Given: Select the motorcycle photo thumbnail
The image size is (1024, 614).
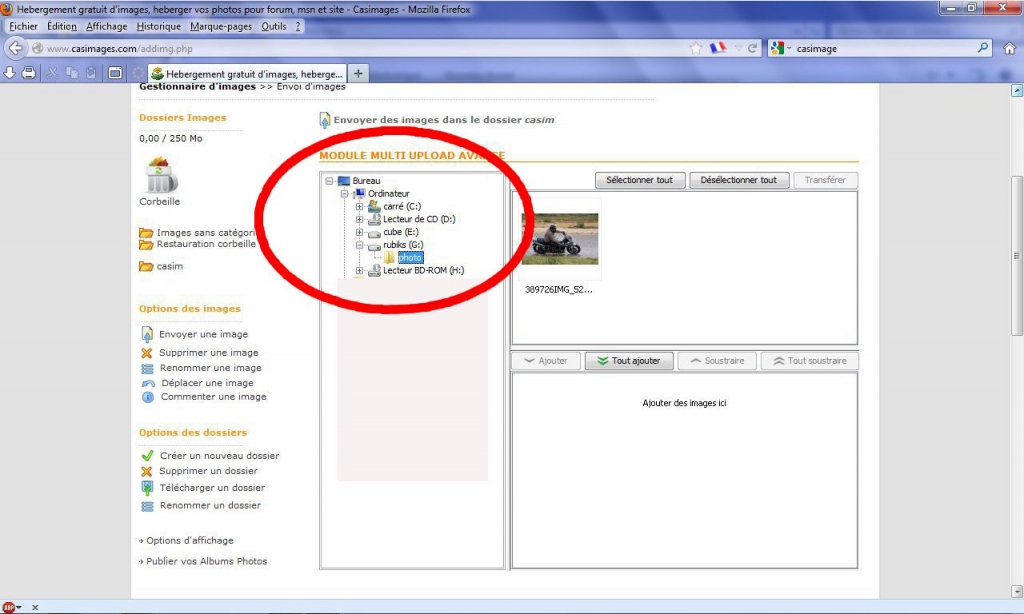Looking at the screenshot, I should [560, 239].
